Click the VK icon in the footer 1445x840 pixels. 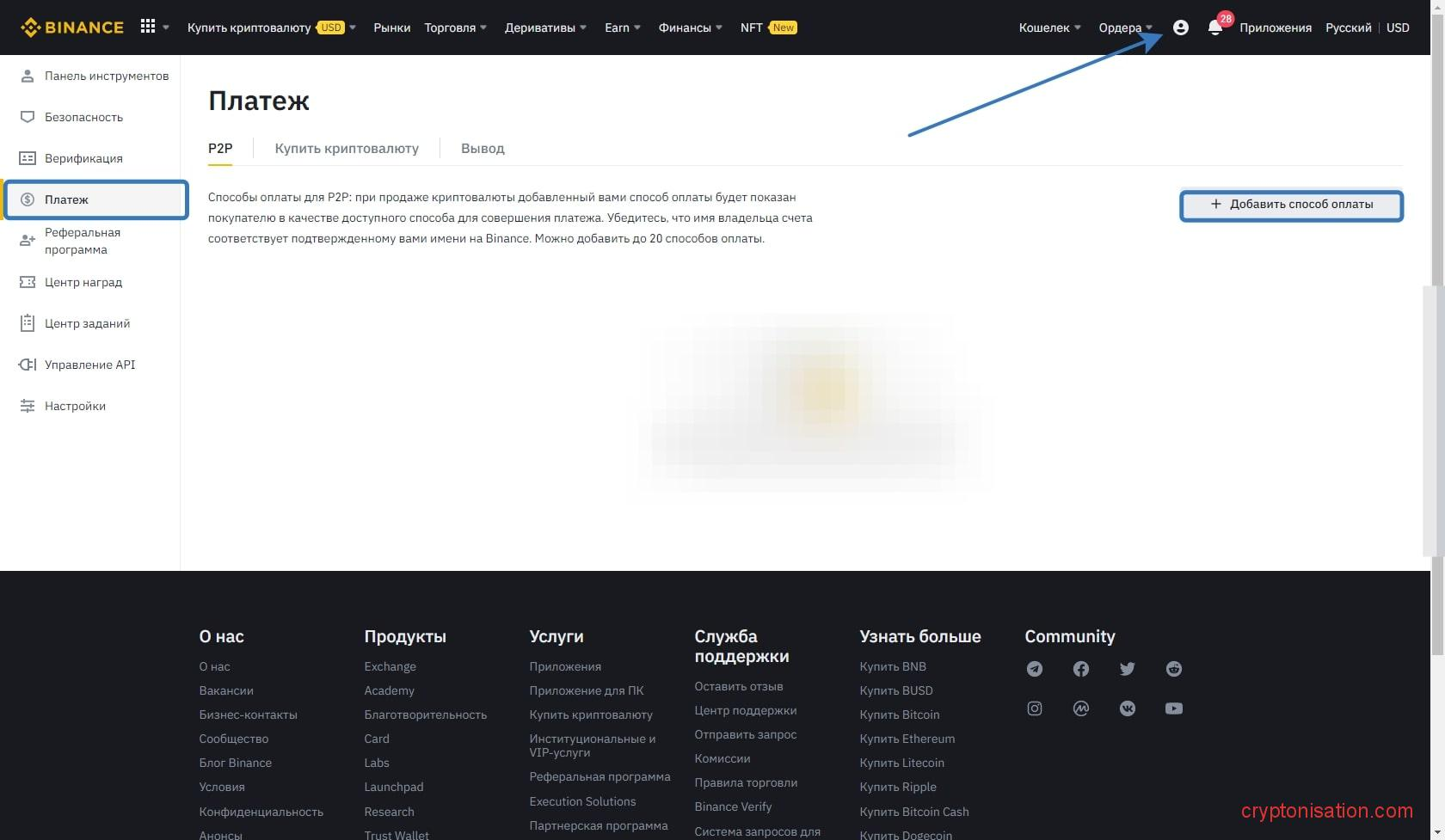pyautogui.click(x=1128, y=708)
